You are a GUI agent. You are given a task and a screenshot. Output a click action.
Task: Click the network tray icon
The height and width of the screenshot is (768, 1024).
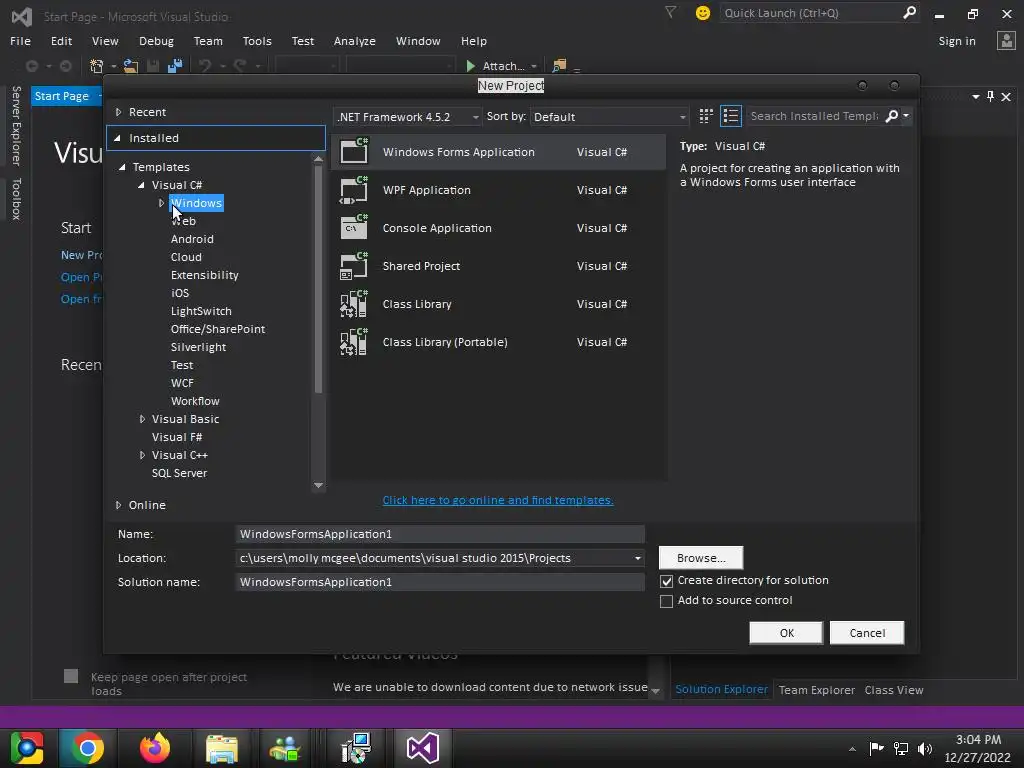click(901, 748)
